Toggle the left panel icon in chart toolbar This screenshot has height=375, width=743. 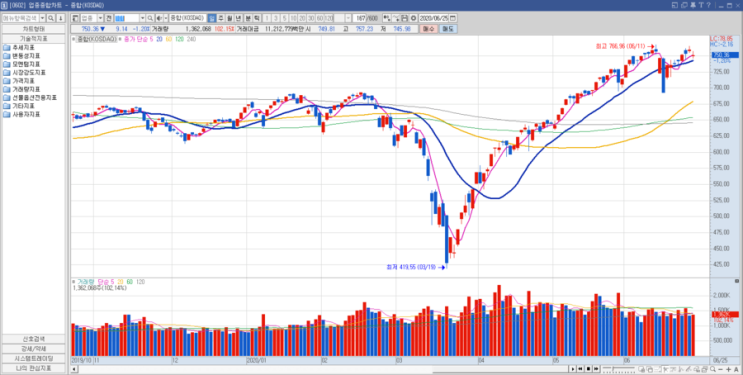76,18
